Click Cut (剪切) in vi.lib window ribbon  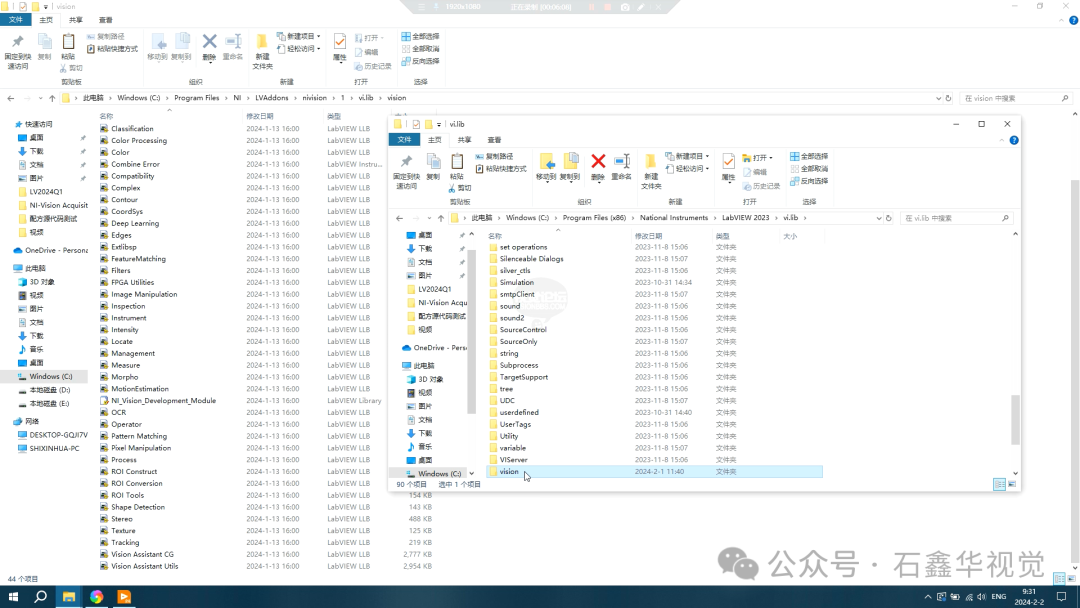point(460,188)
